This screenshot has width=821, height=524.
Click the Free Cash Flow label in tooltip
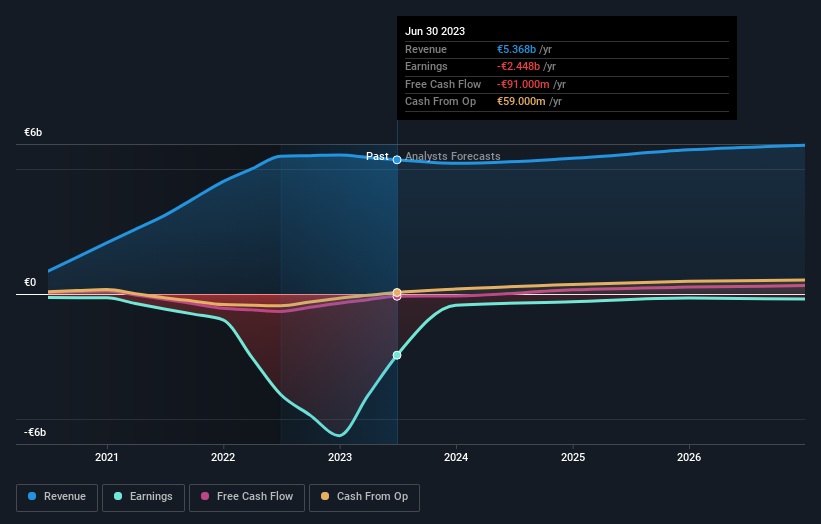pos(443,84)
